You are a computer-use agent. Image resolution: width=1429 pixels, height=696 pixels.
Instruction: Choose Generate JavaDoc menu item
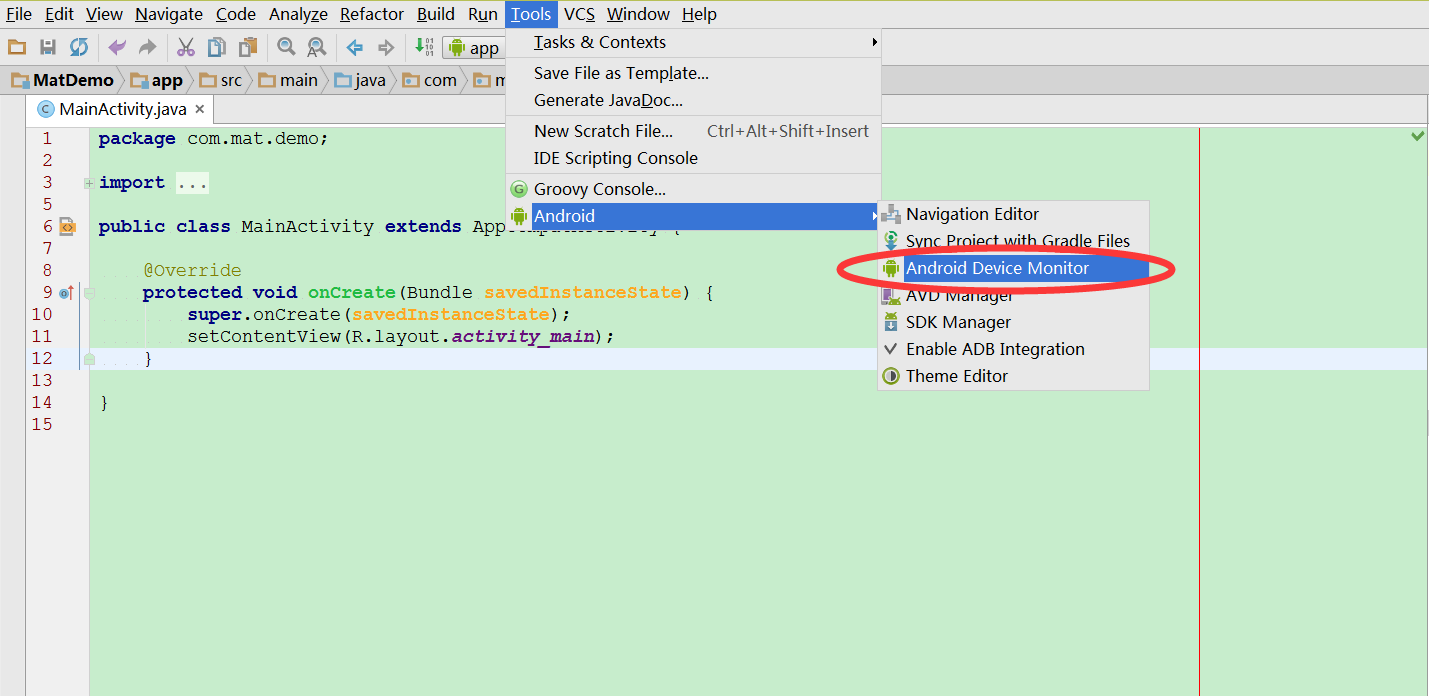tap(693, 100)
